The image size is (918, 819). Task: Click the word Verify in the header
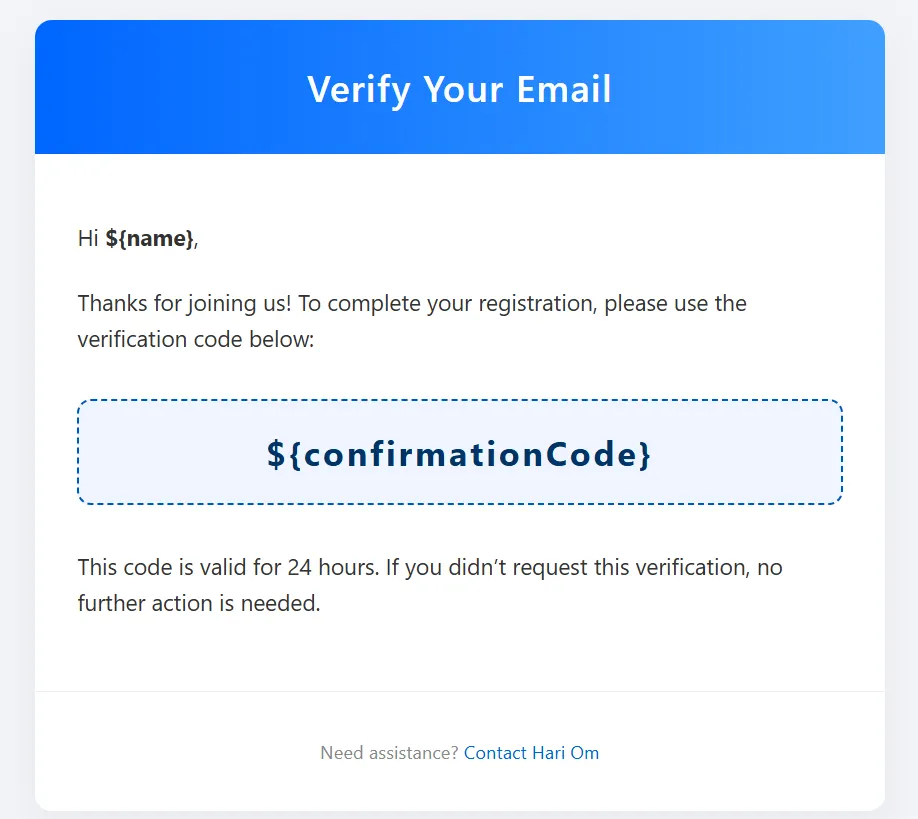click(x=358, y=90)
